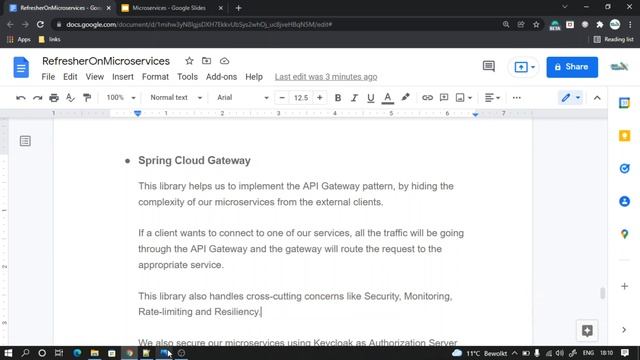
Task: Open the Contacts side panel icon
Action: (x=624, y=201)
